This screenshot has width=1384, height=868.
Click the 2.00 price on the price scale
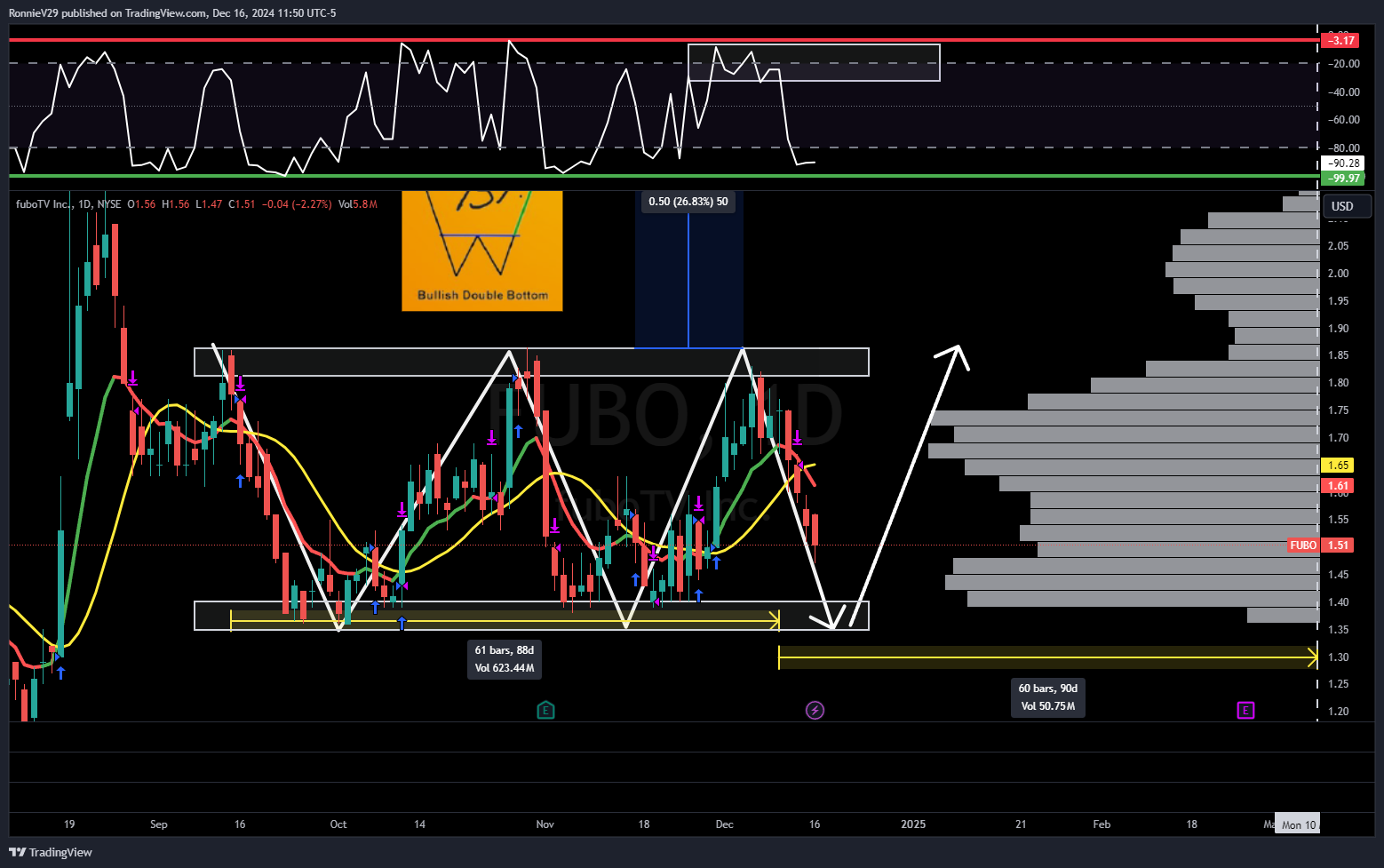pyautogui.click(x=1338, y=274)
